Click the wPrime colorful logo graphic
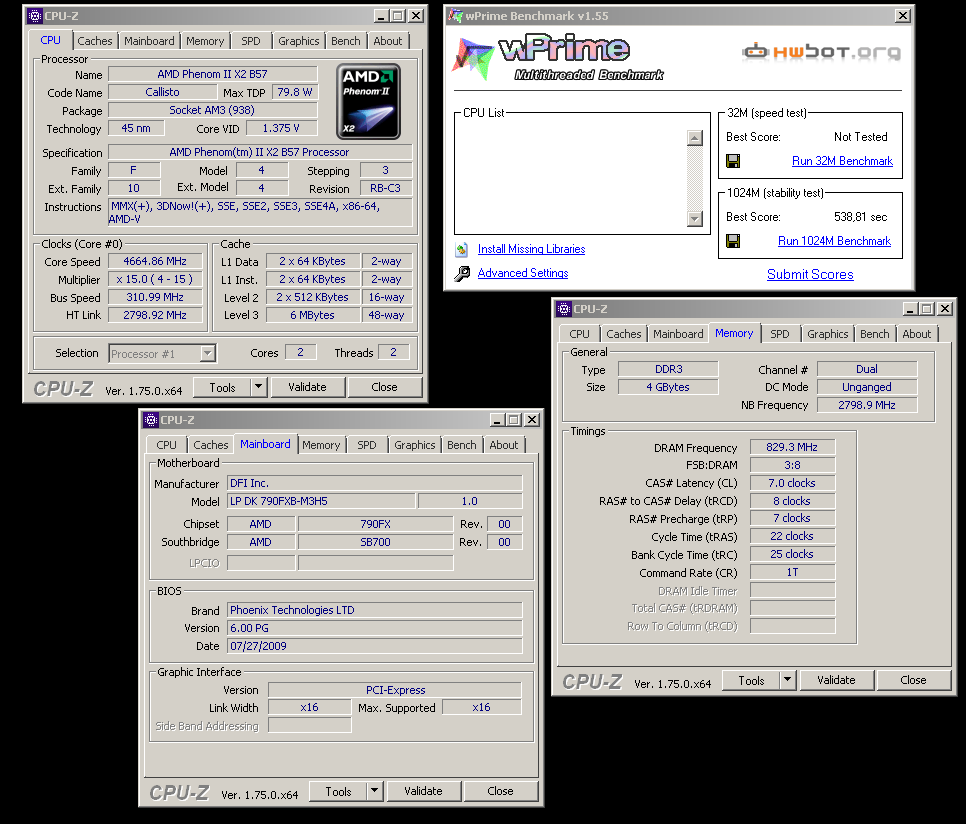The width and height of the screenshot is (966, 824). coord(473,59)
